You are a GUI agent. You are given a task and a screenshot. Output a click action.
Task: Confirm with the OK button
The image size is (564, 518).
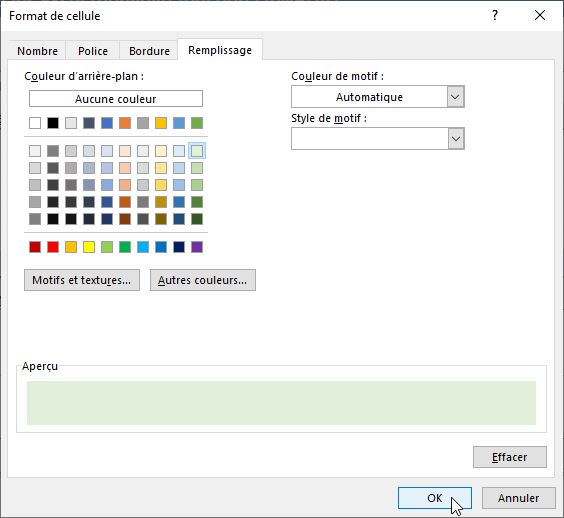point(435,498)
